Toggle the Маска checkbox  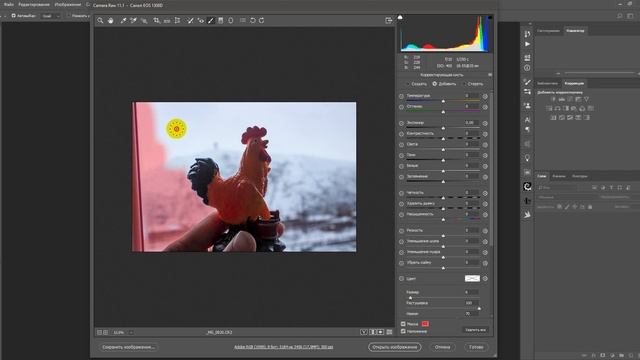403,324
